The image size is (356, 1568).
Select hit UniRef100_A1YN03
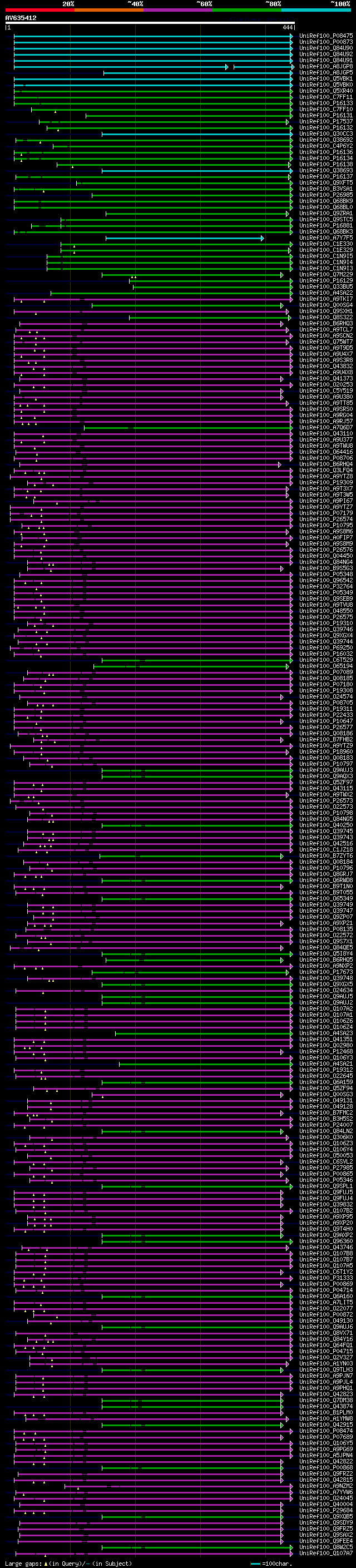coord(326,1363)
